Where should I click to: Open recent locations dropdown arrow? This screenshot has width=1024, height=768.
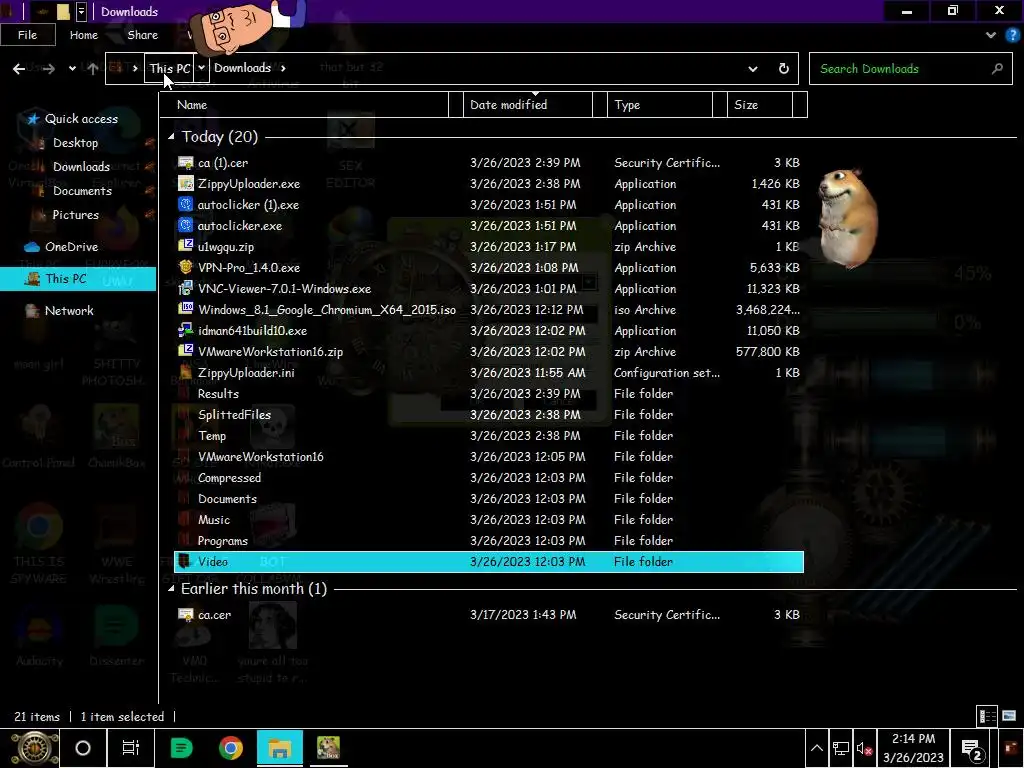pyautogui.click(x=72, y=69)
